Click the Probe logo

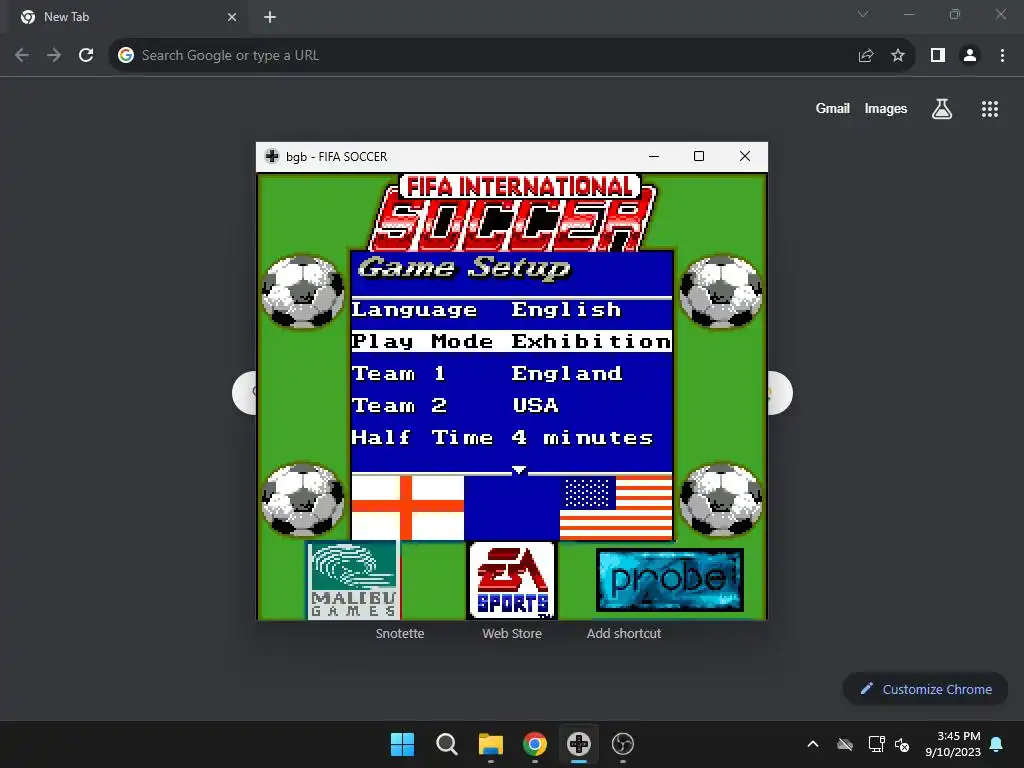coord(670,580)
